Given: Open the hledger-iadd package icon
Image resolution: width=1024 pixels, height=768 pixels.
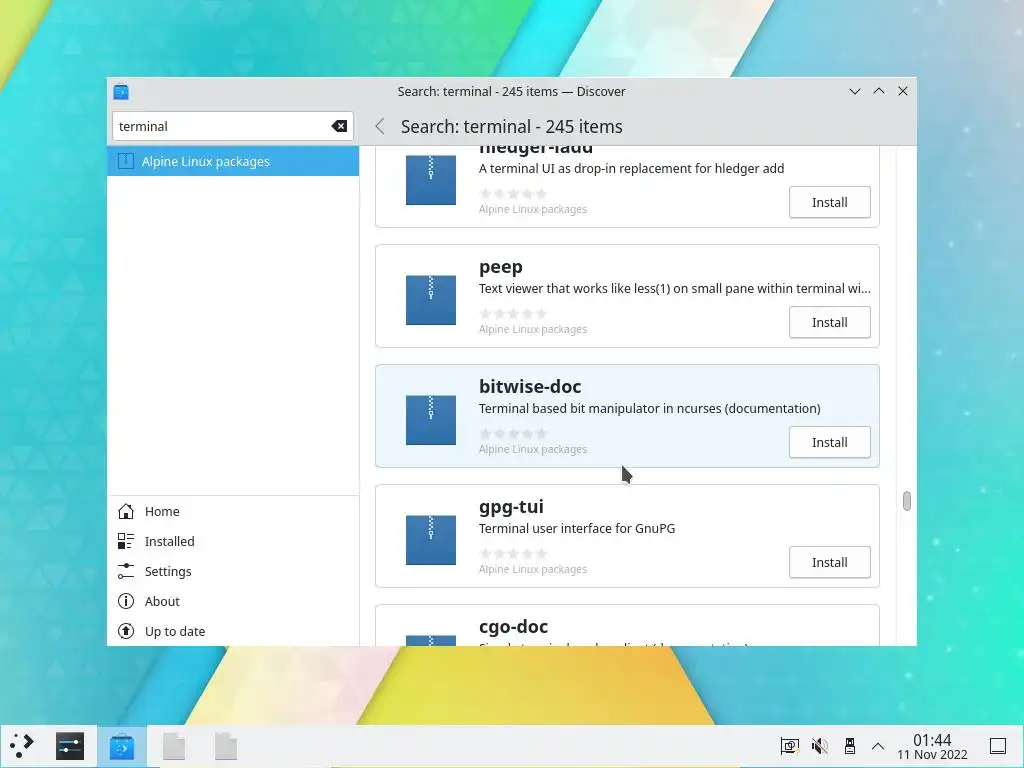Looking at the screenshot, I should tap(430, 180).
